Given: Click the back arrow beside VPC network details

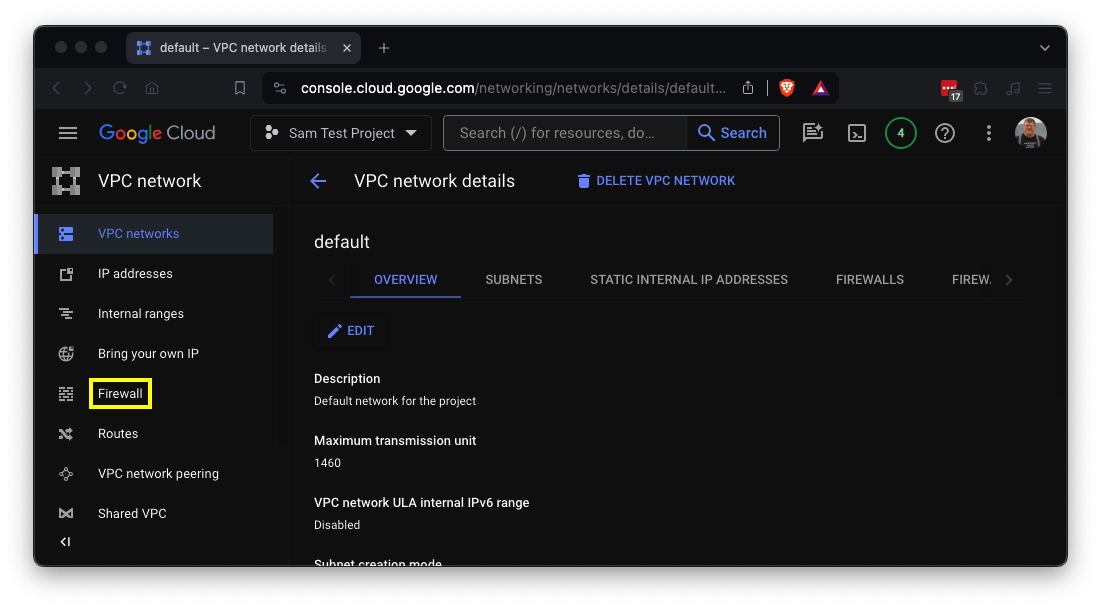Looking at the screenshot, I should (x=318, y=181).
